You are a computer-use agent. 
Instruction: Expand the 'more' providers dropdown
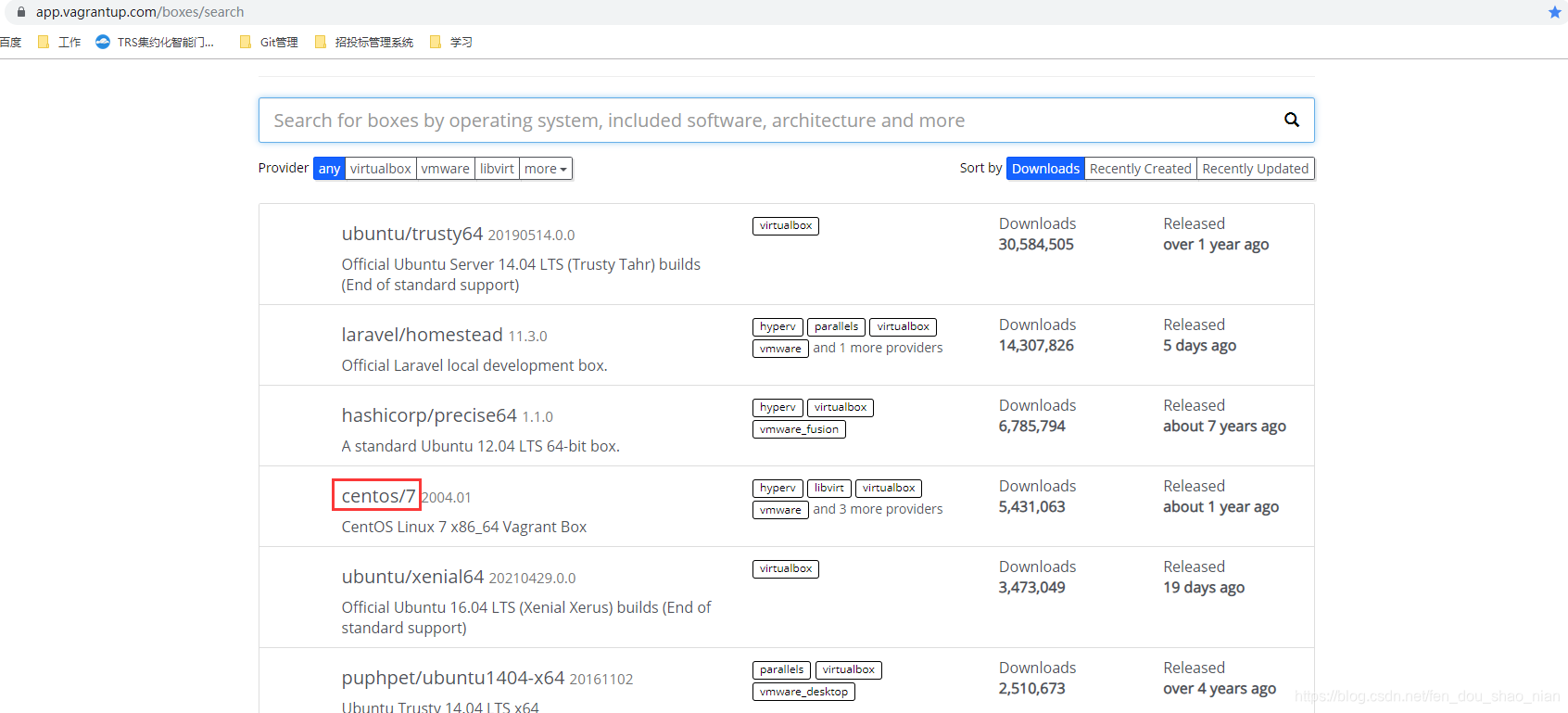[546, 169]
